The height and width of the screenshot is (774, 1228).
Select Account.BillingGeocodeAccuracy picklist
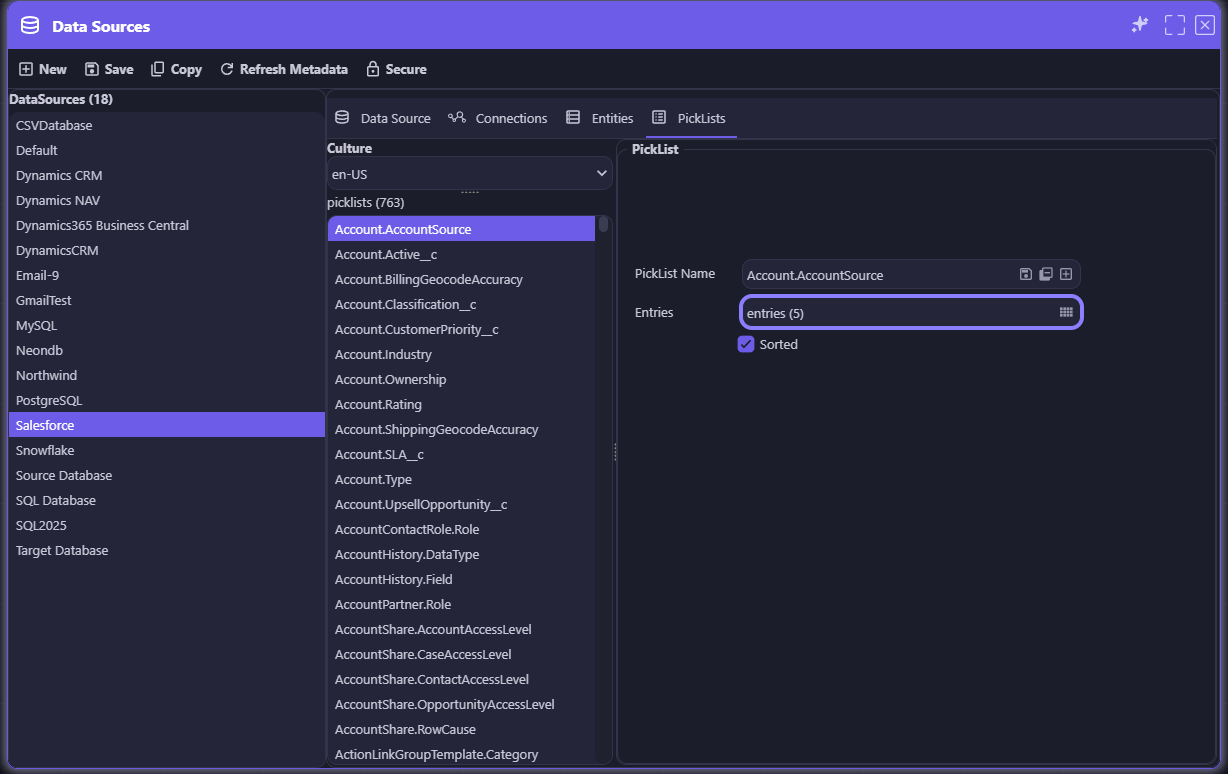tap(461, 279)
